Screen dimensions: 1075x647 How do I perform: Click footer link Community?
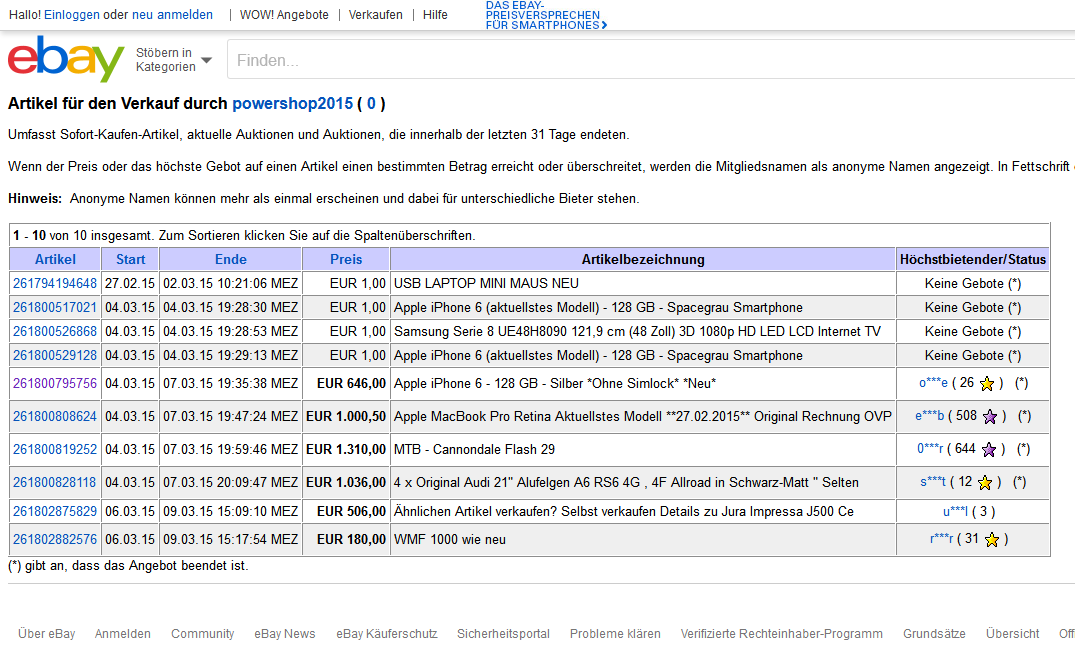(x=202, y=634)
